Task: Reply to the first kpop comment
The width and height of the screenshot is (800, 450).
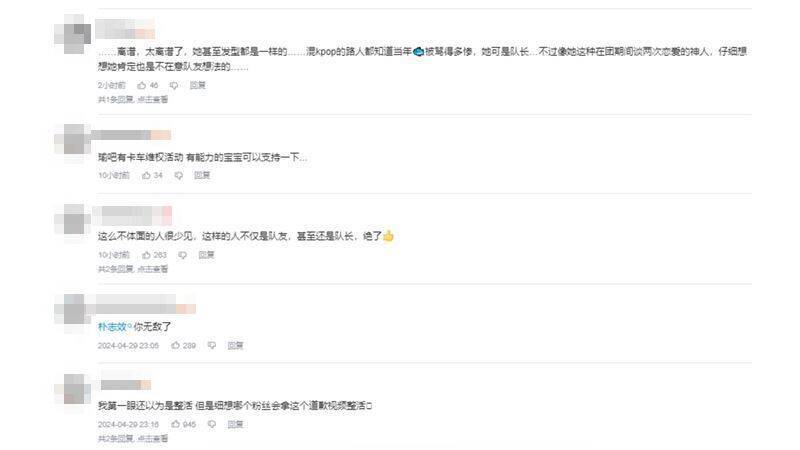Action: pos(197,85)
